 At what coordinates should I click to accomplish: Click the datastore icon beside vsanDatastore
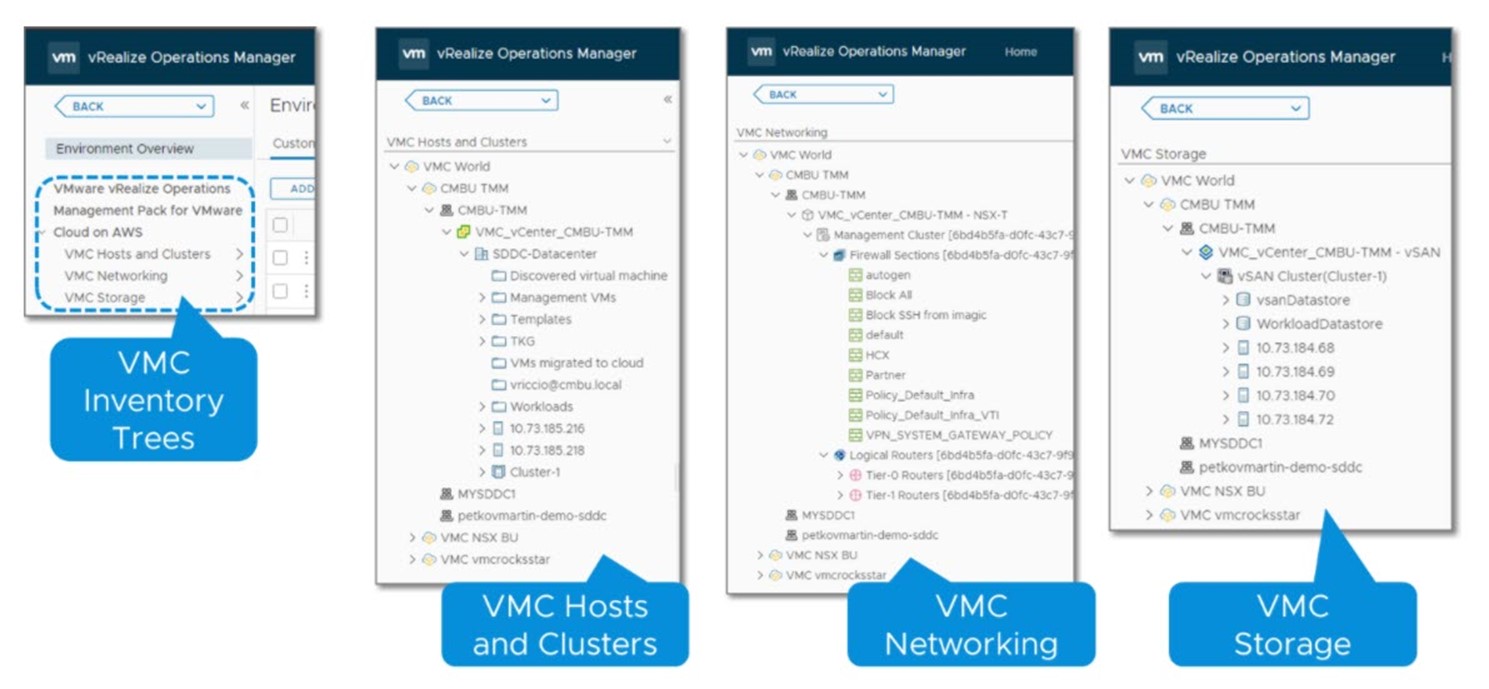1244,300
